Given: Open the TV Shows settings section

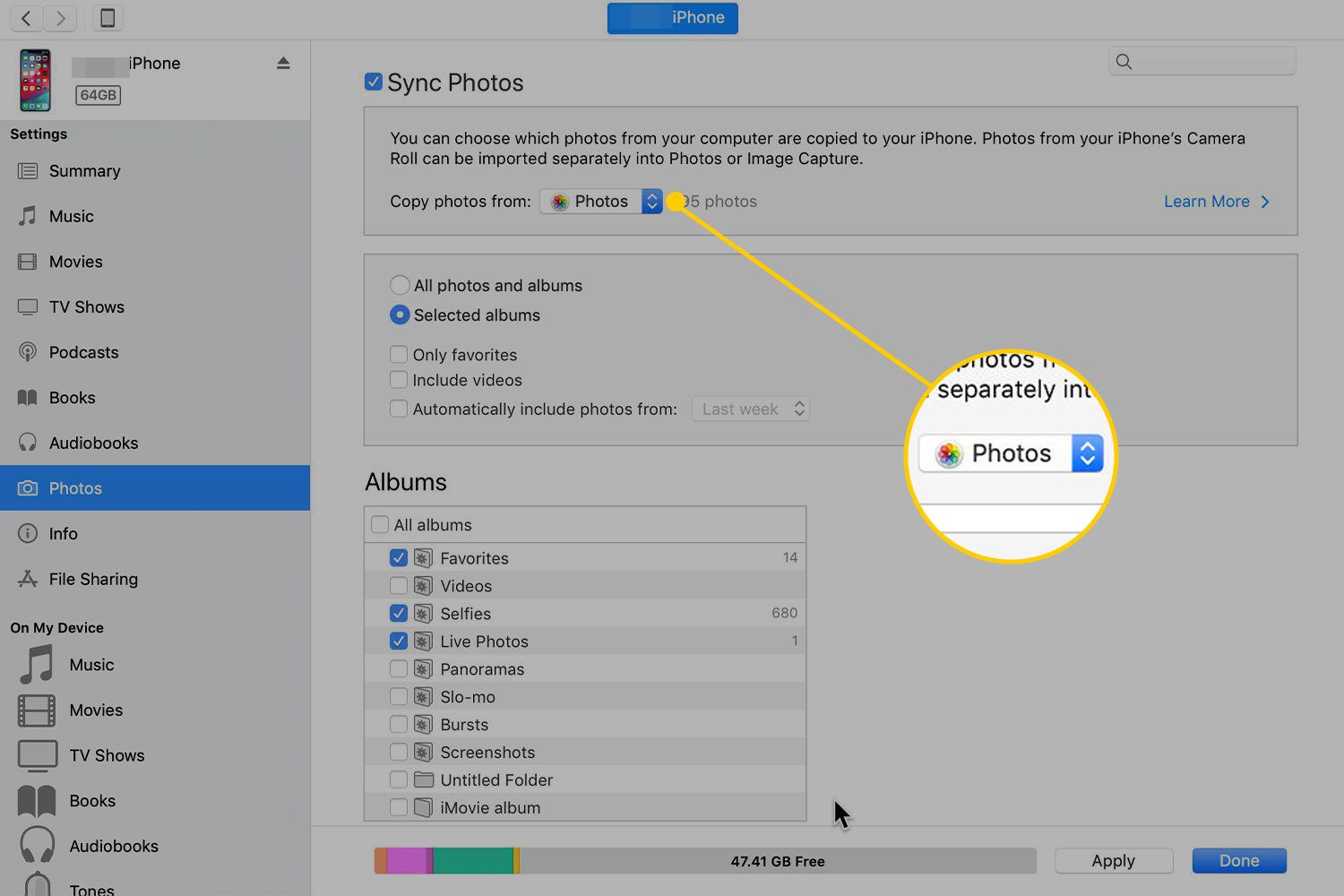Looking at the screenshot, I should tap(155, 307).
